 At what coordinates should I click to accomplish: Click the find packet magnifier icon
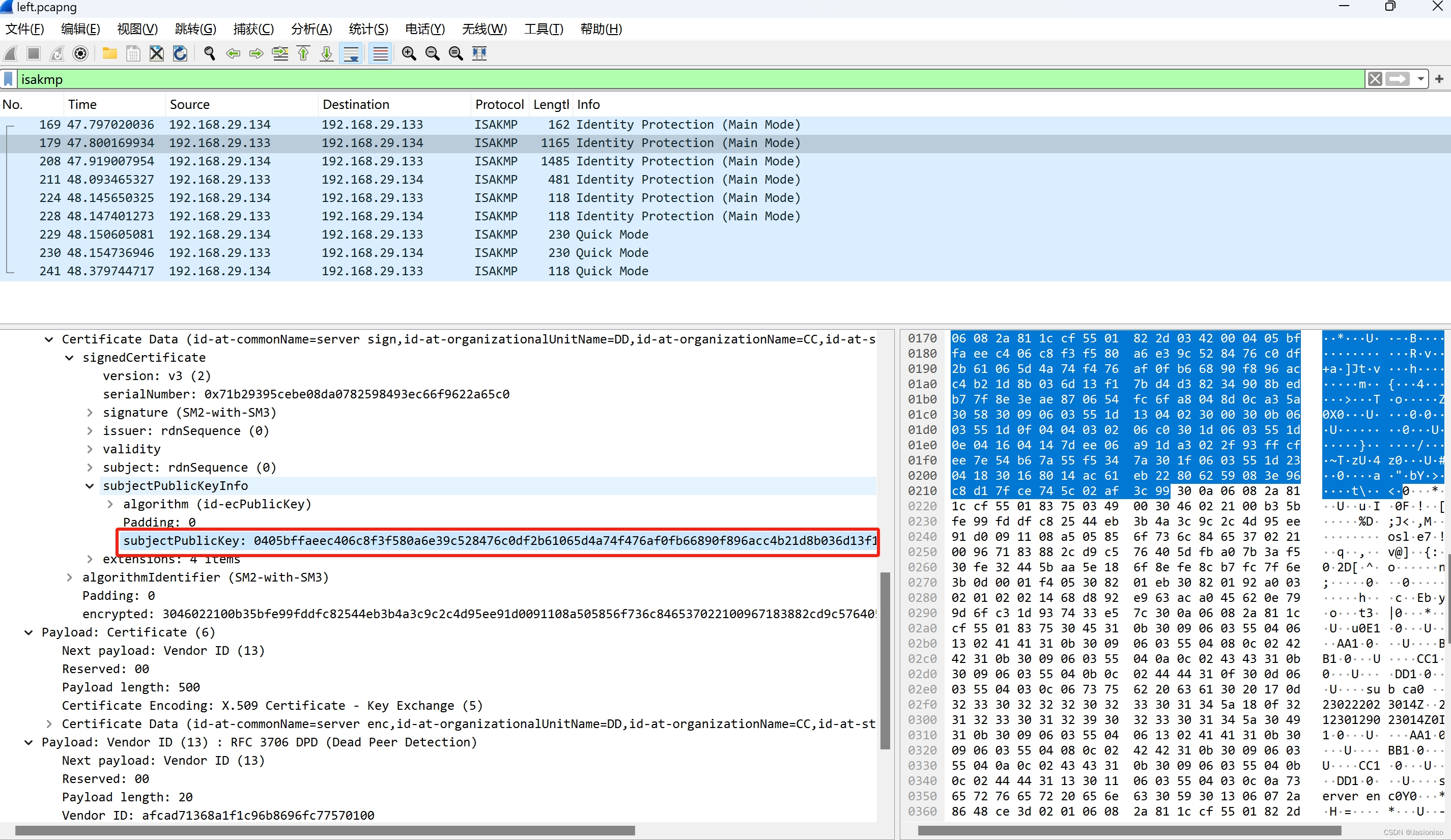pyautogui.click(x=210, y=53)
